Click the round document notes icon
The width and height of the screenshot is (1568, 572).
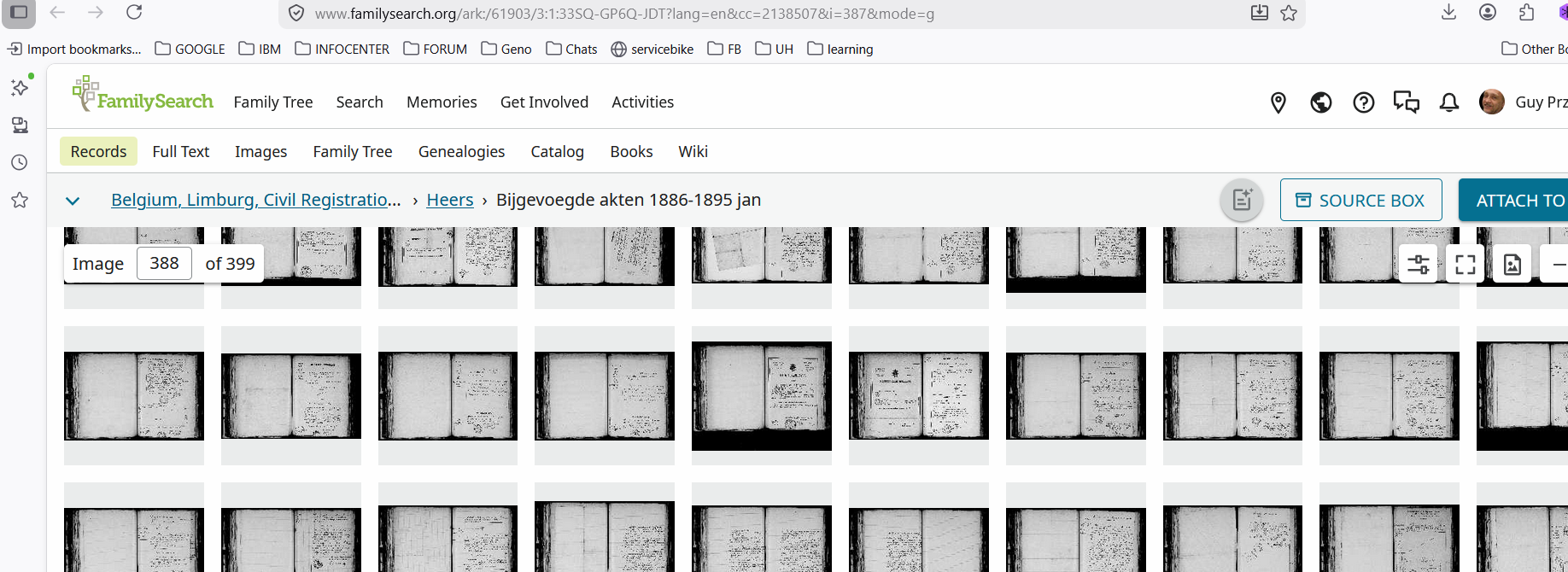point(1242,200)
